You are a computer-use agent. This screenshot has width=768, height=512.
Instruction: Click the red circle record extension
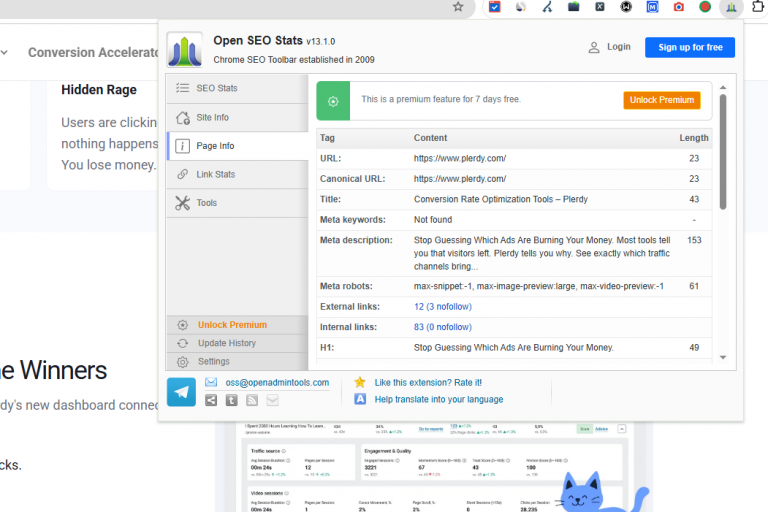pyautogui.click(x=705, y=7)
